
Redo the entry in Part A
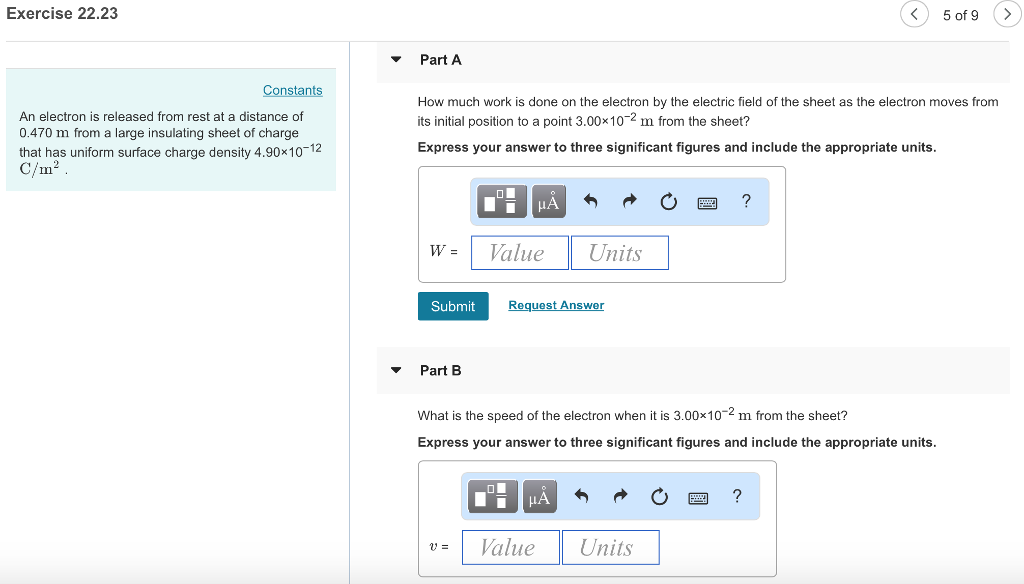628,201
